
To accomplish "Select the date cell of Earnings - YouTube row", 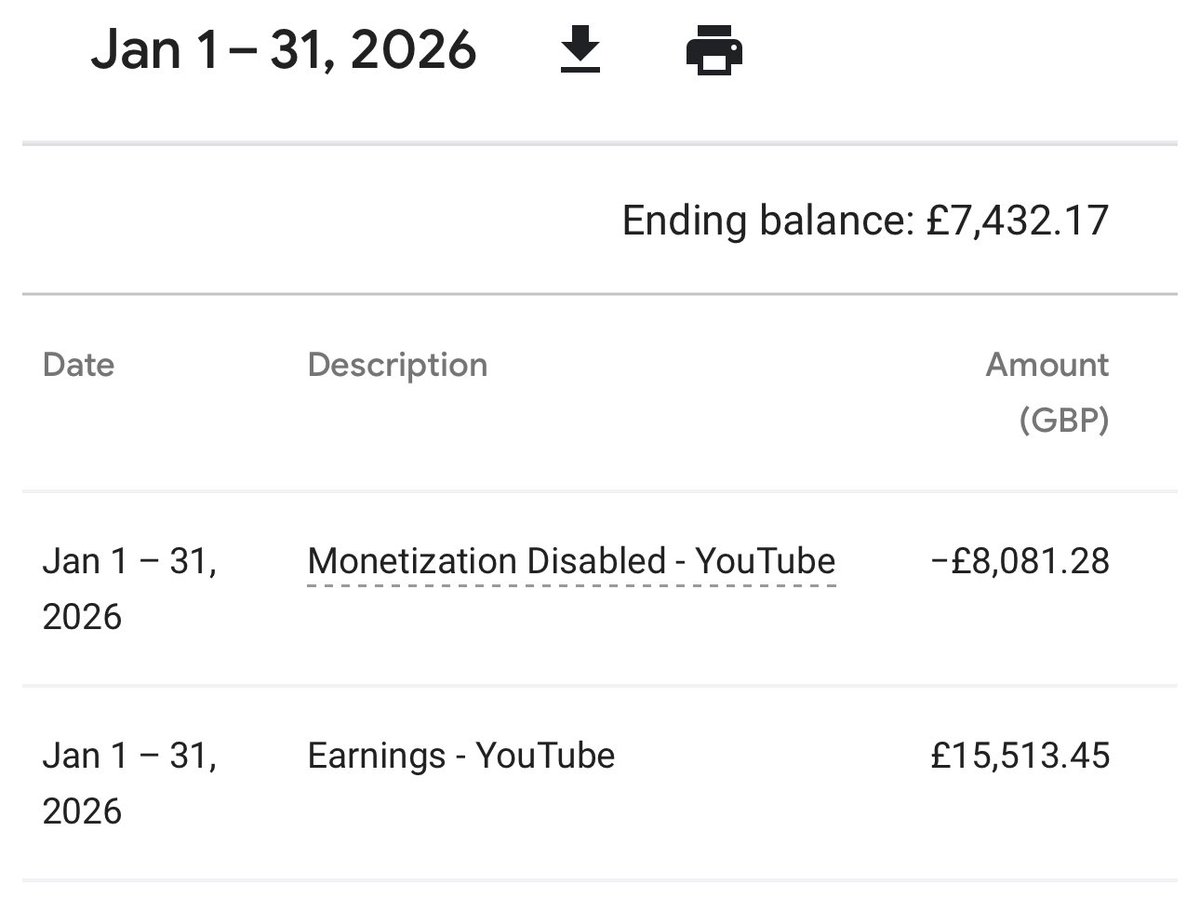I will point(130,783).
